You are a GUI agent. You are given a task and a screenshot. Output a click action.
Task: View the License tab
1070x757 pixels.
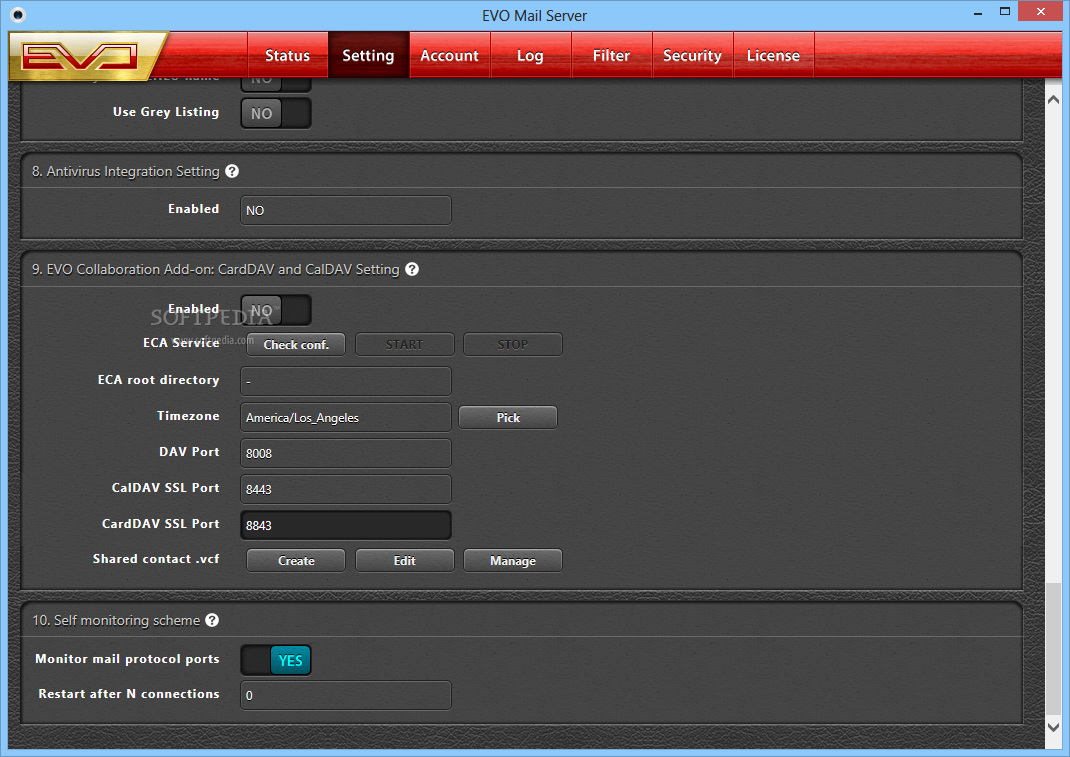[x=773, y=55]
